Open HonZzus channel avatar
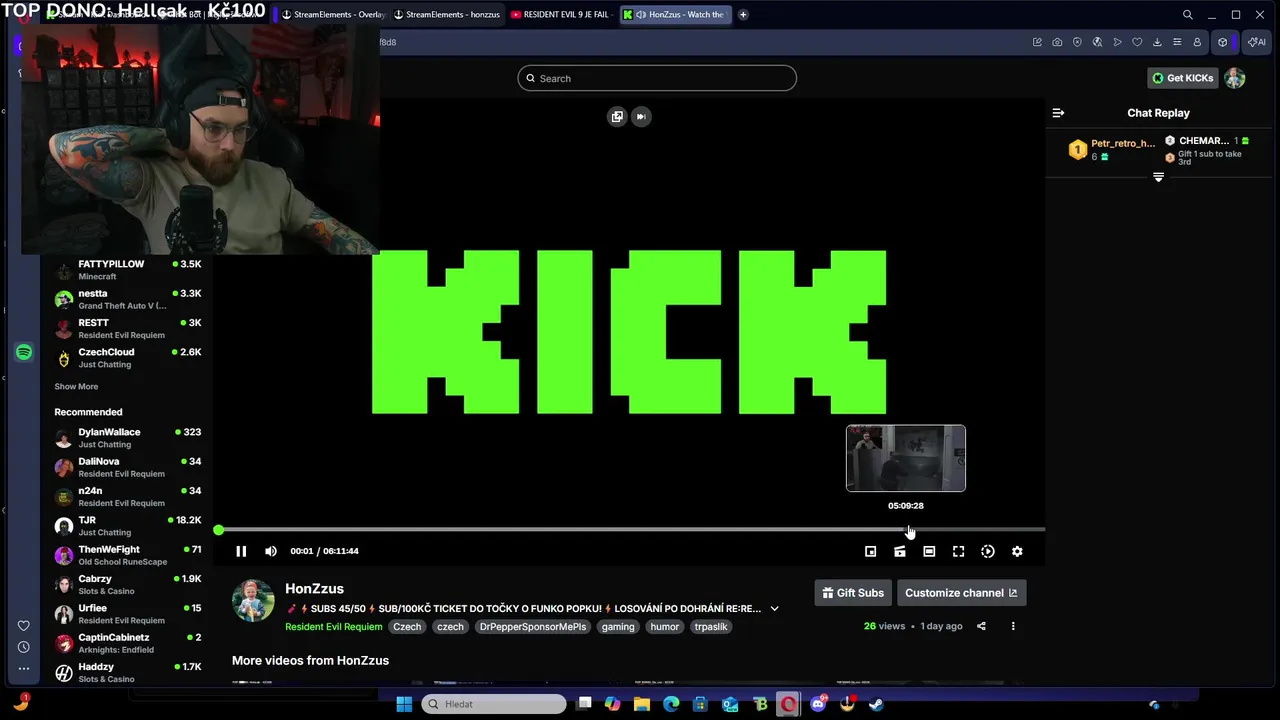 [x=253, y=601]
